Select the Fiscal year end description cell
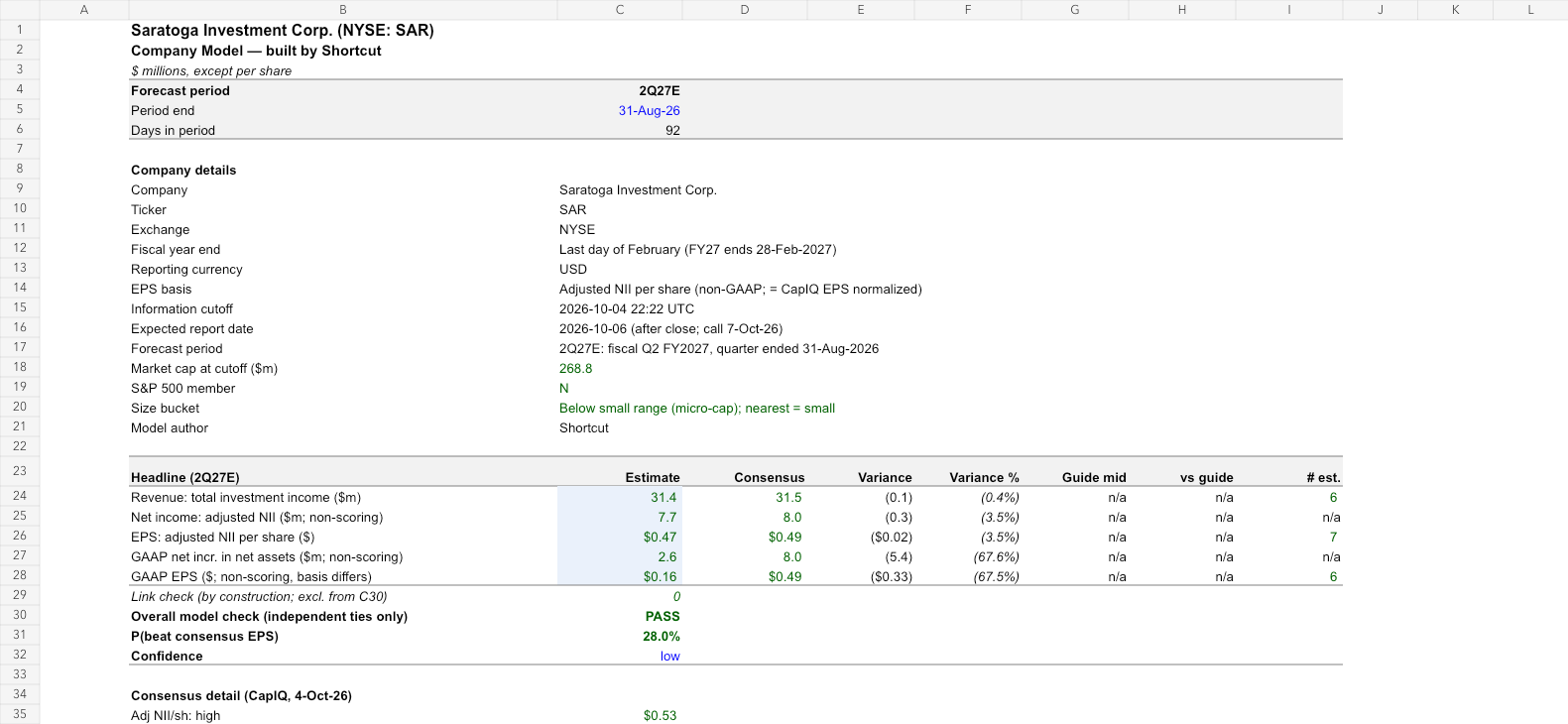 tap(697, 250)
